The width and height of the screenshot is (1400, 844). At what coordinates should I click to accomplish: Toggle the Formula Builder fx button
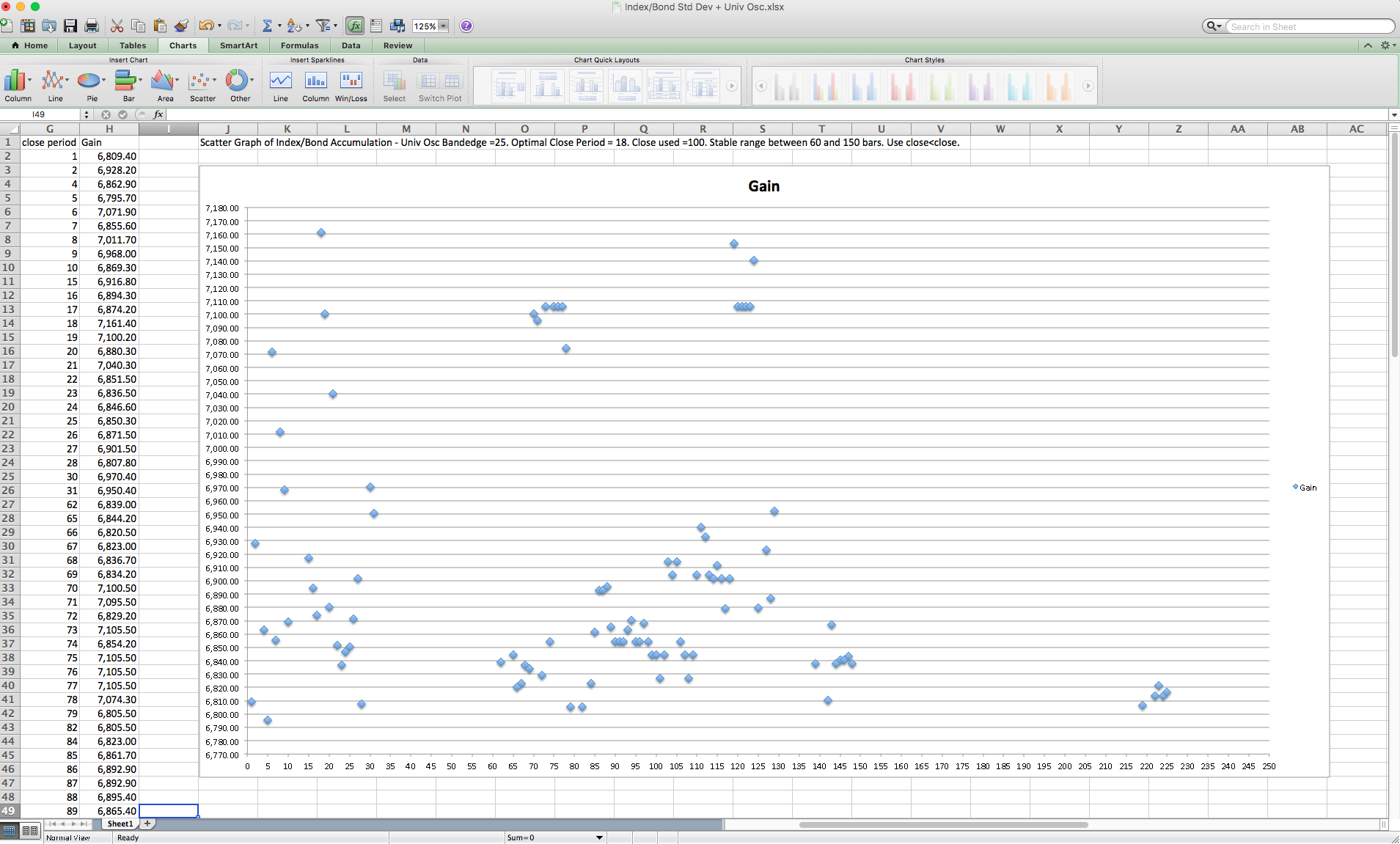point(355,26)
